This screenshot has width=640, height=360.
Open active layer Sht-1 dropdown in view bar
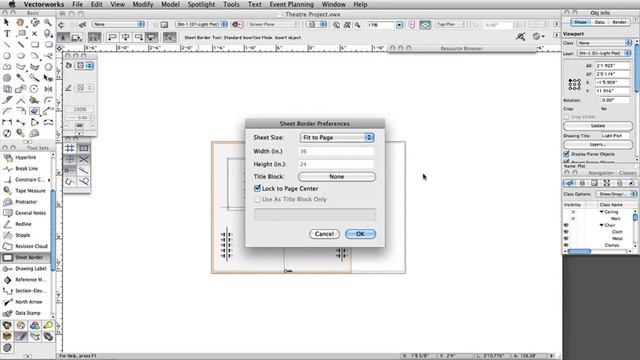pos(202,24)
